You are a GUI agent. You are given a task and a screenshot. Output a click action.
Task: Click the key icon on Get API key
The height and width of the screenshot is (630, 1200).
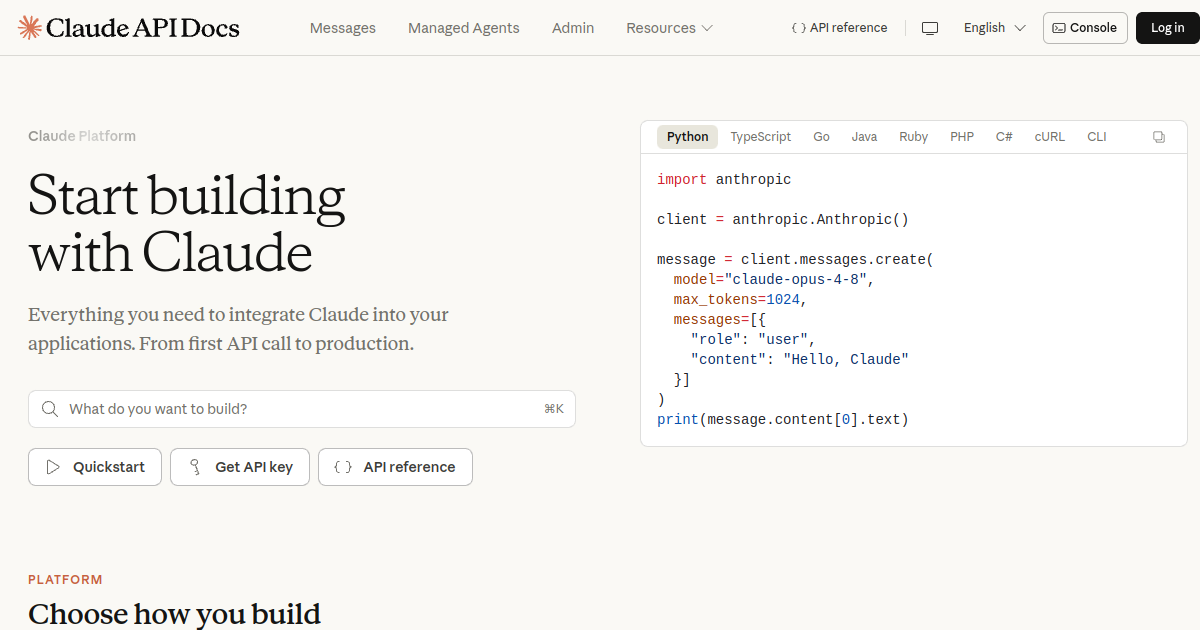point(195,467)
